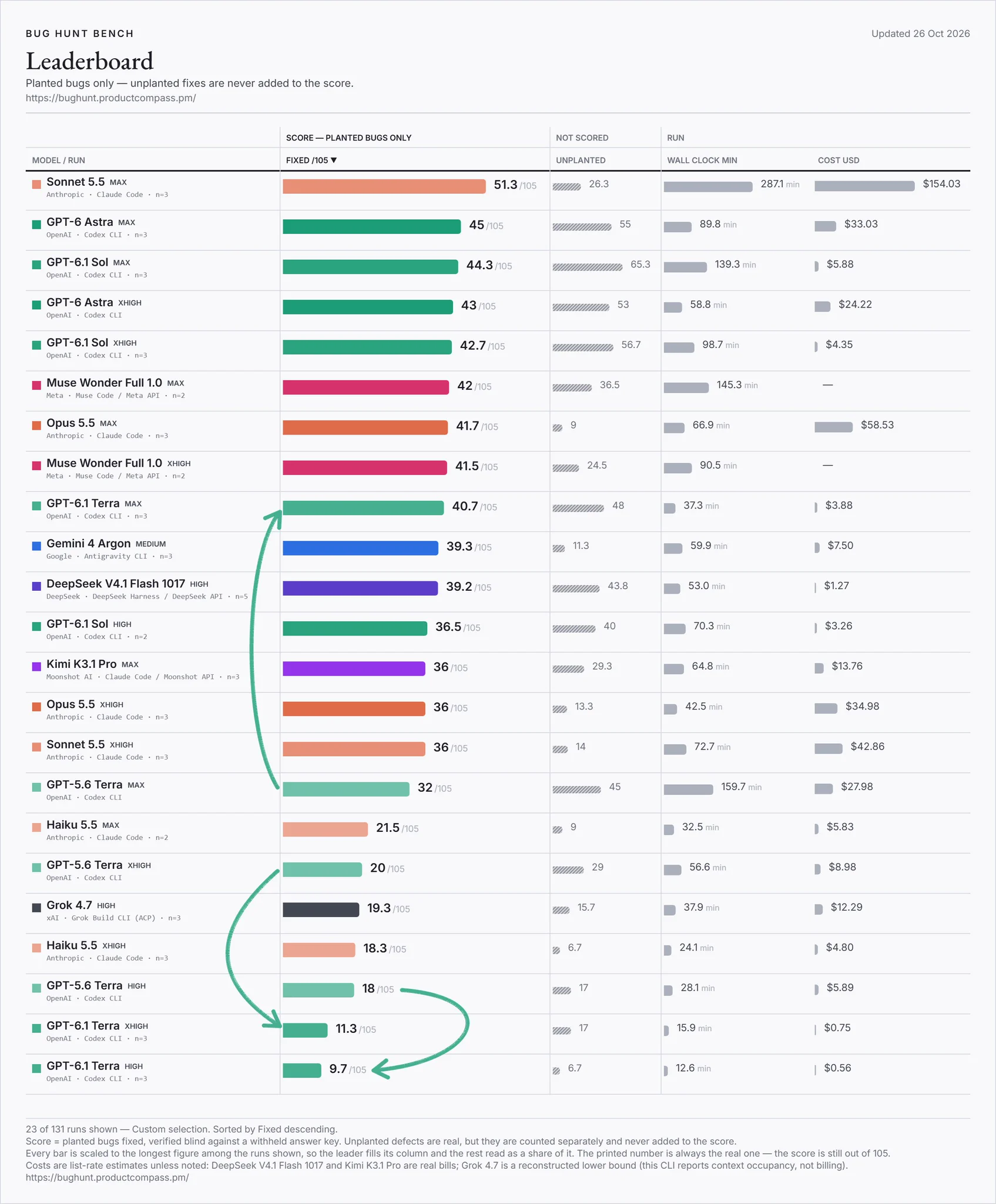Click the Leaderboard page title
This screenshot has width=996, height=1204.
(89, 61)
